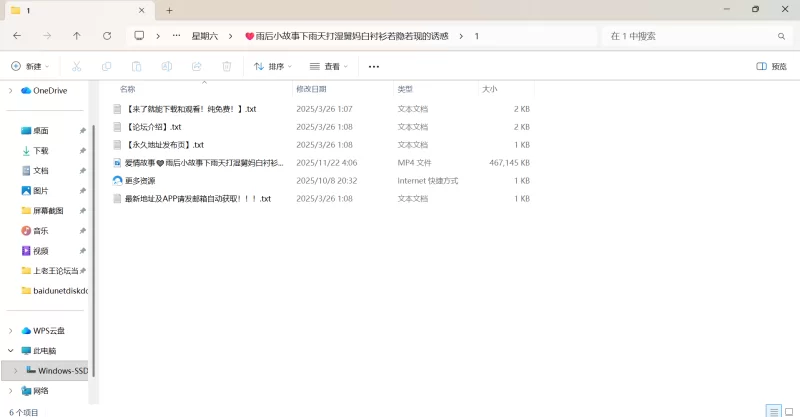Viewport: 800px width, 417px height.
Task: Open the 更多资源 Internet shortcut file
Action: pos(140,181)
